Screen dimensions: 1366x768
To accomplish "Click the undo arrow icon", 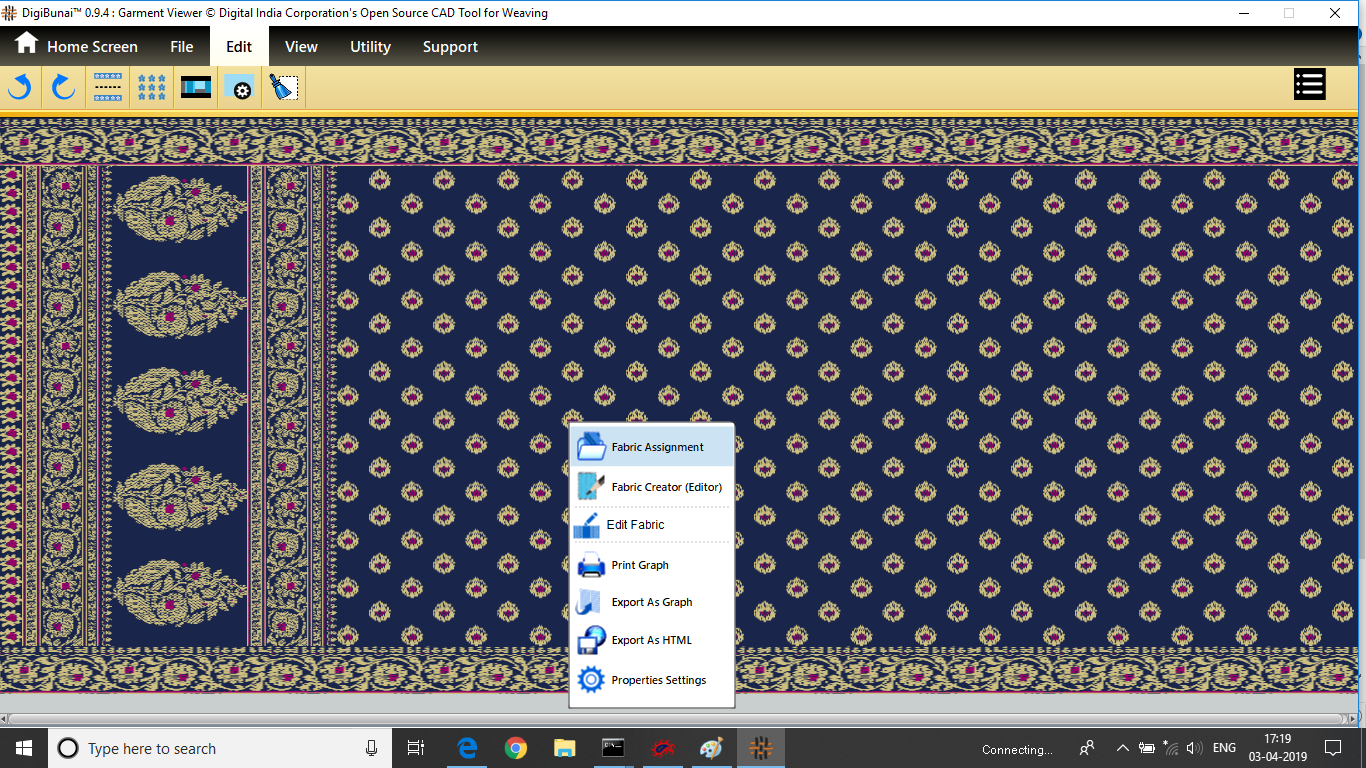I will pos(20,88).
